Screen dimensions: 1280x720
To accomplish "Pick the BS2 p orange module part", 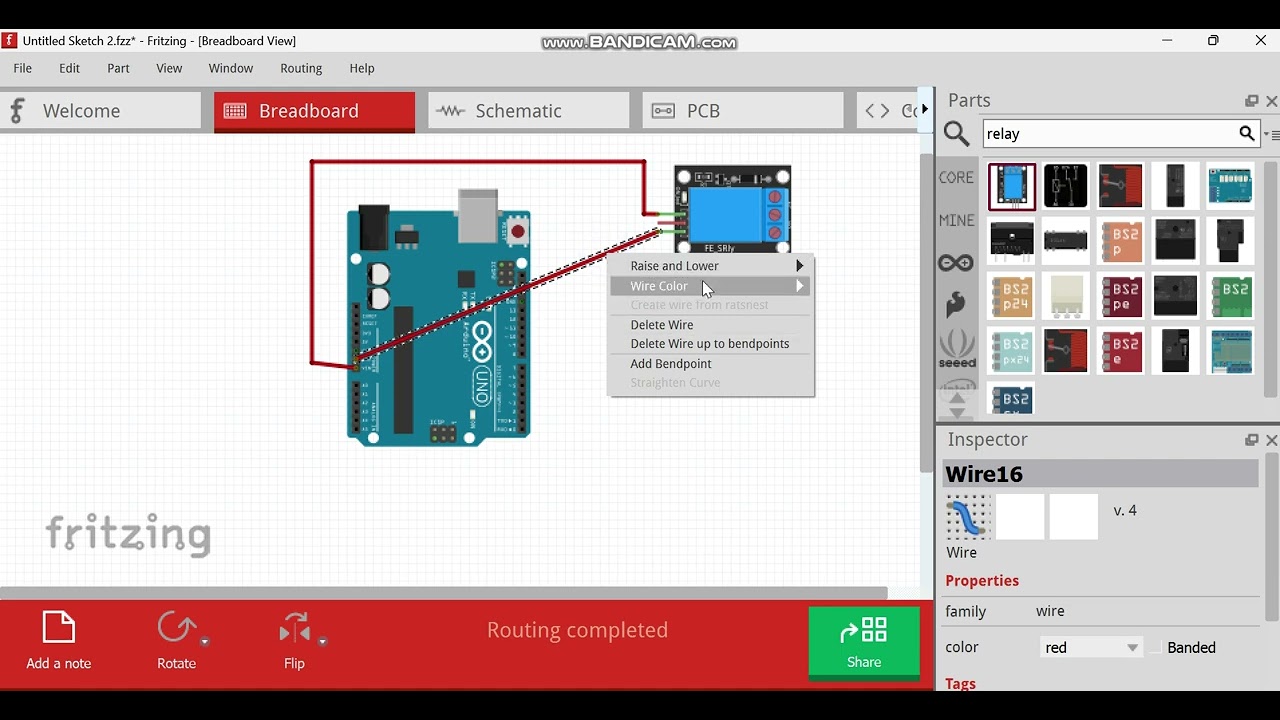I will coord(1120,241).
